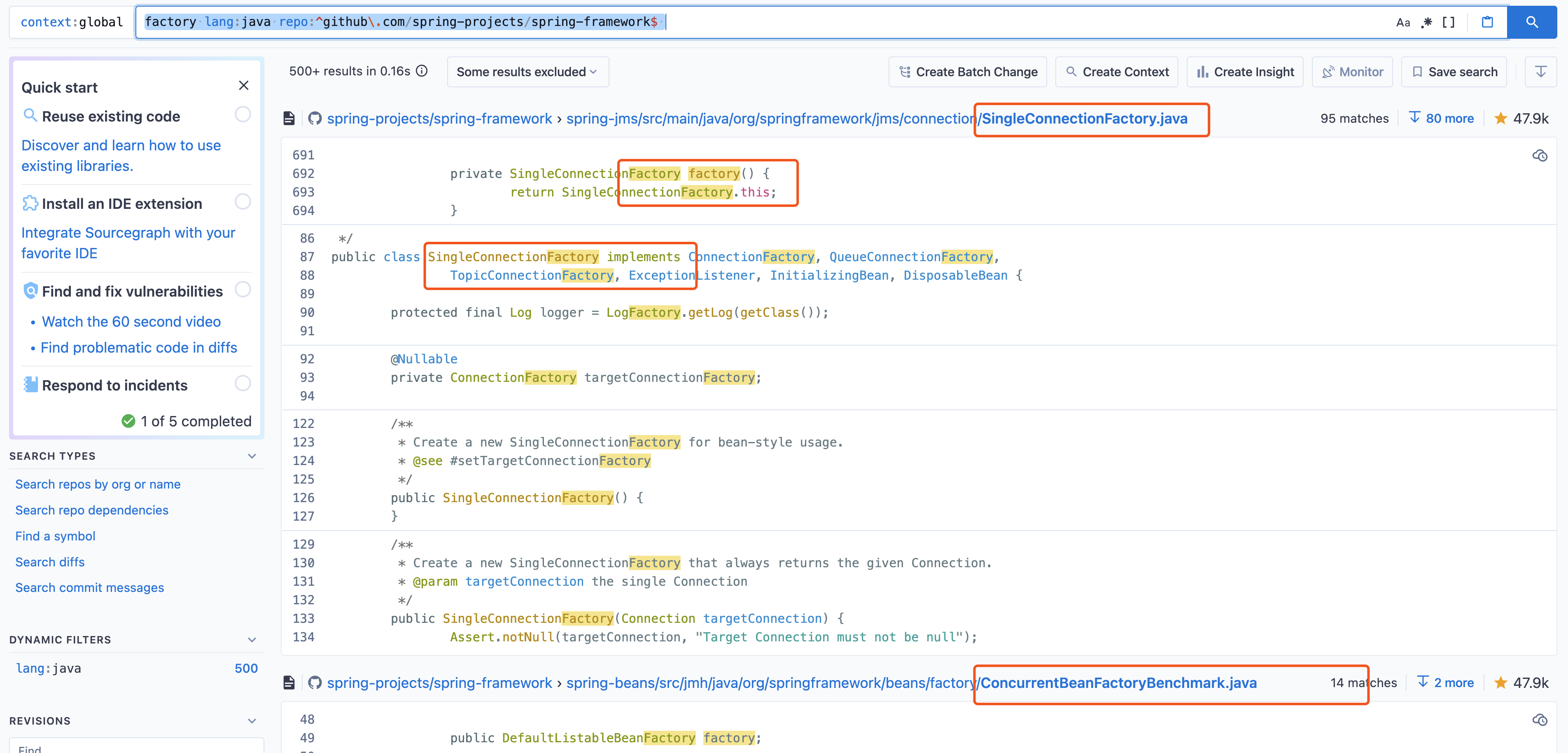The width and height of the screenshot is (1568, 753).
Task: Collapse the SEARCH TYPES section
Action: [x=252, y=456]
